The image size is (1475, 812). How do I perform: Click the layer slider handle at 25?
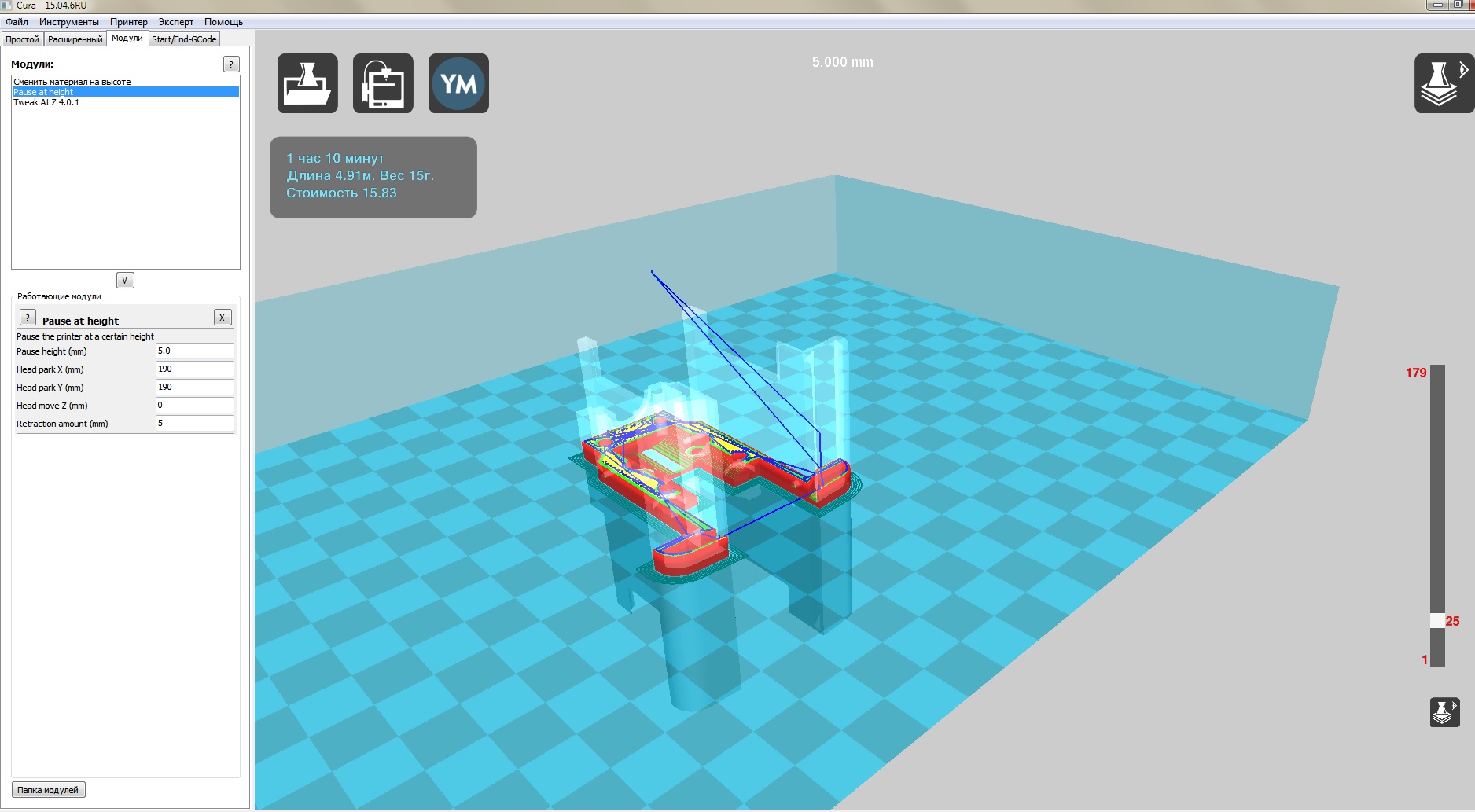1437,621
